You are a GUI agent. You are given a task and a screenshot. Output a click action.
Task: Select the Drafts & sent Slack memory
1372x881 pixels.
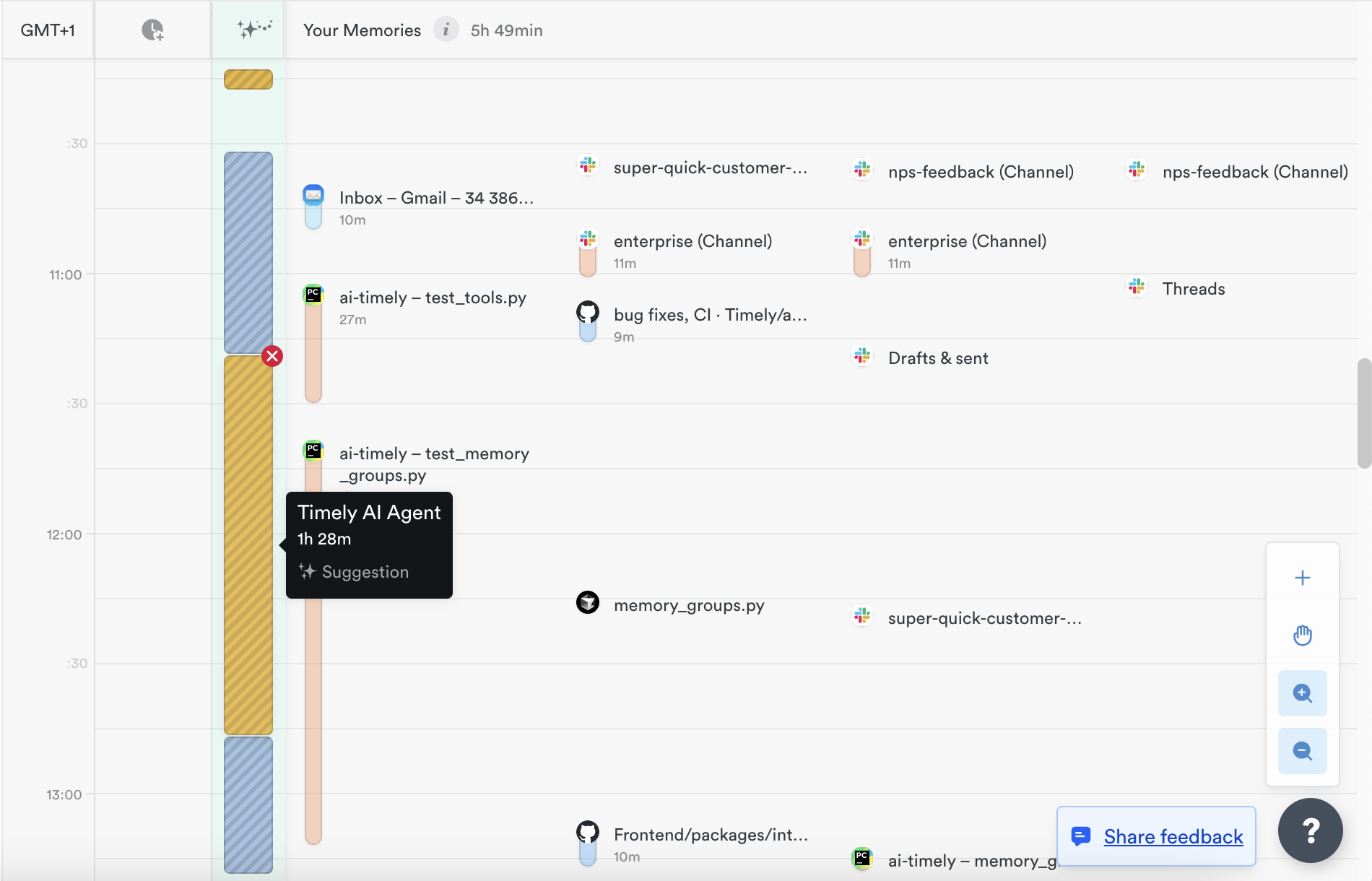[x=937, y=358]
